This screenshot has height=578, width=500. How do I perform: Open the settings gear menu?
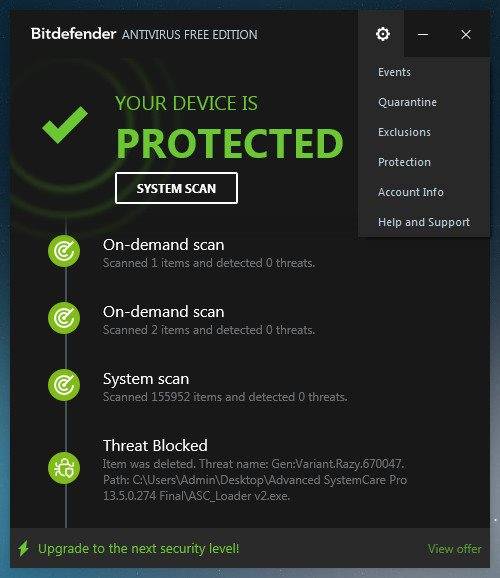[383, 34]
